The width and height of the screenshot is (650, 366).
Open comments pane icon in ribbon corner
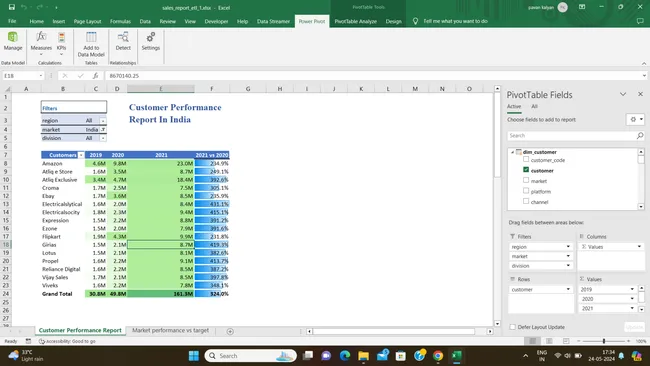click(x=640, y=21)
